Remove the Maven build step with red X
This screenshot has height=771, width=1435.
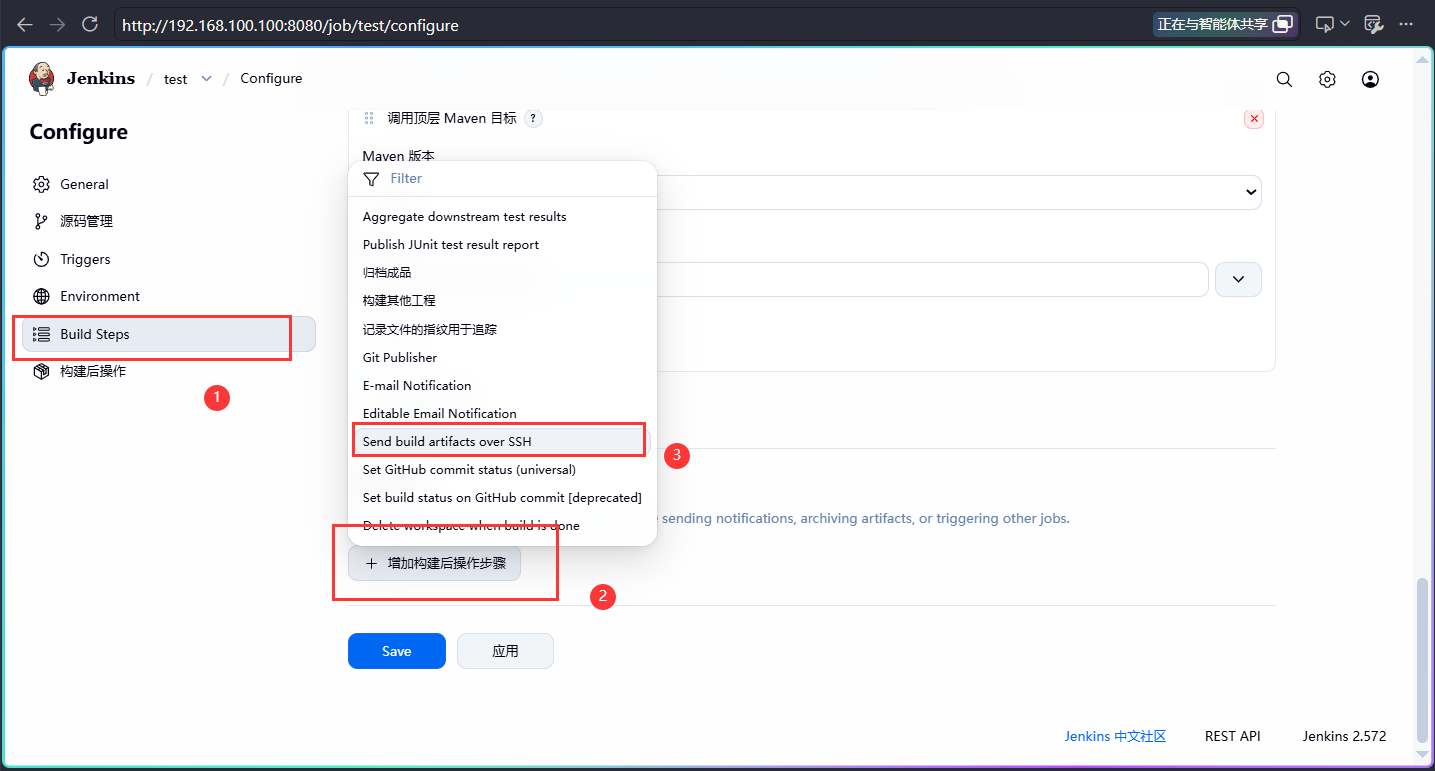(x=1253, y=119)
